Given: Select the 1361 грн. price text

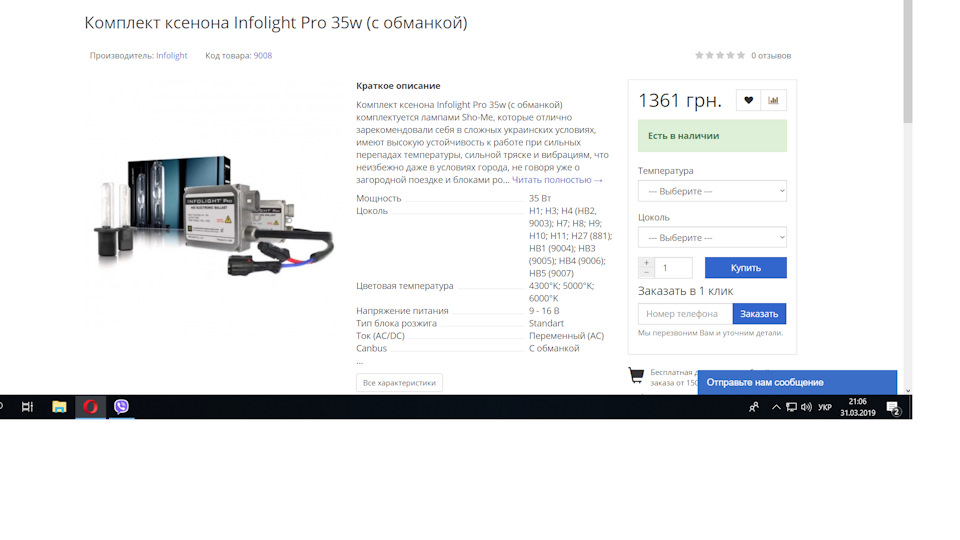Looking at the screenshot, I should pyautogui.click(x=680, y=100).
